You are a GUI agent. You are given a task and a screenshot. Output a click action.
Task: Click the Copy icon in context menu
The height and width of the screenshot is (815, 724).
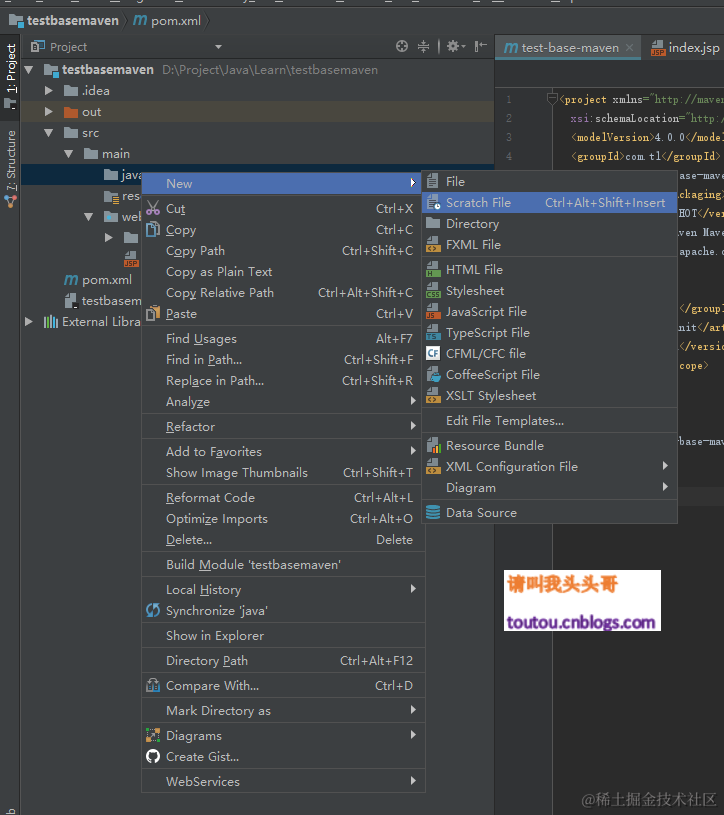tap(153, 229)
